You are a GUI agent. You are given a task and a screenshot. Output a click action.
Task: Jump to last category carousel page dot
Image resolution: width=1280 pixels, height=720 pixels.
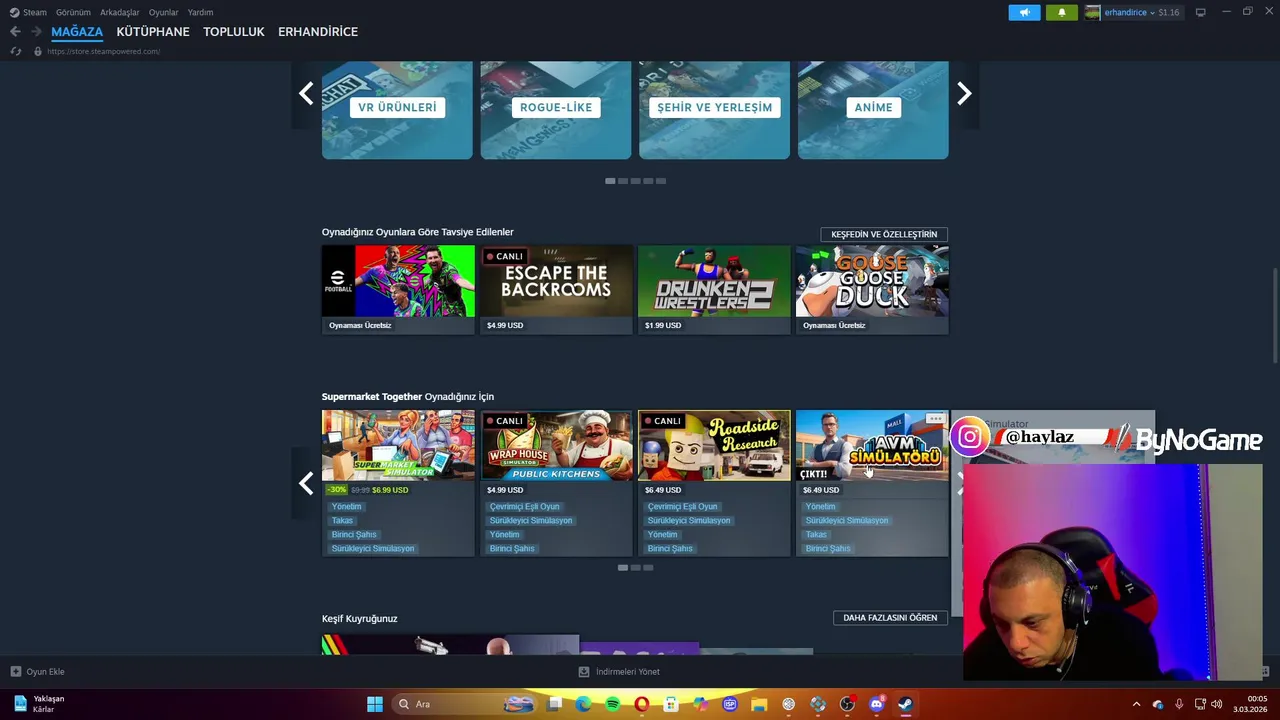pyautogui.click(x=661, y=181)
